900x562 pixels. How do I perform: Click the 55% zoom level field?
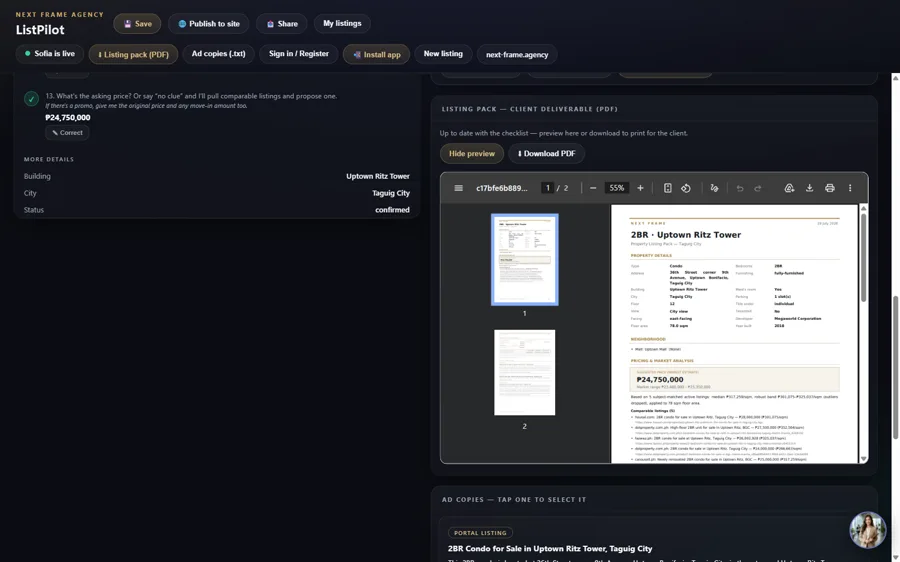tap(616, 188)
